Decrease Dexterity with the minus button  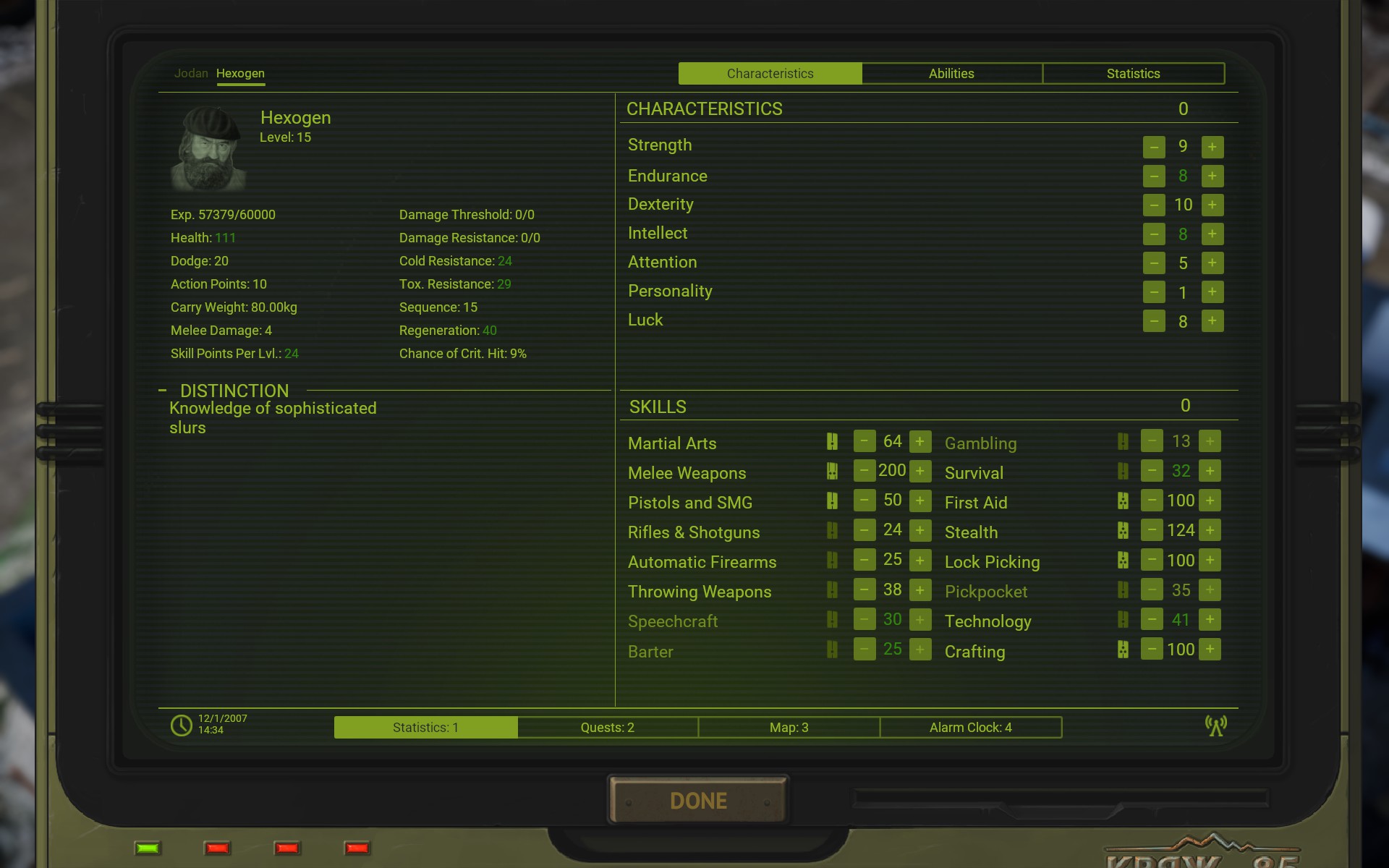(x=1154, y=205)
